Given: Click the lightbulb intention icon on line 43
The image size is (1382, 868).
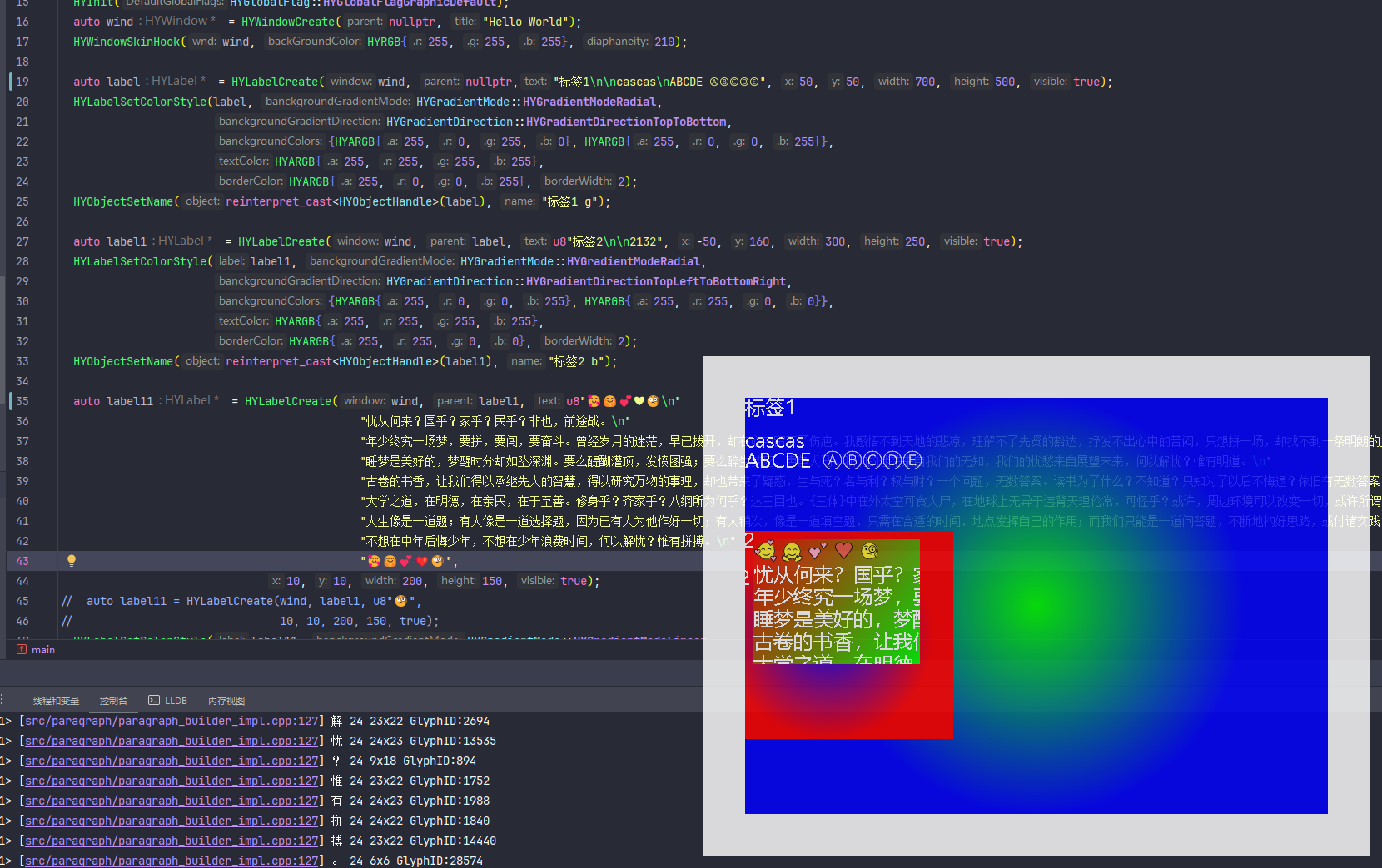Looking at the screenshot, I should click(x=72, y=561).
